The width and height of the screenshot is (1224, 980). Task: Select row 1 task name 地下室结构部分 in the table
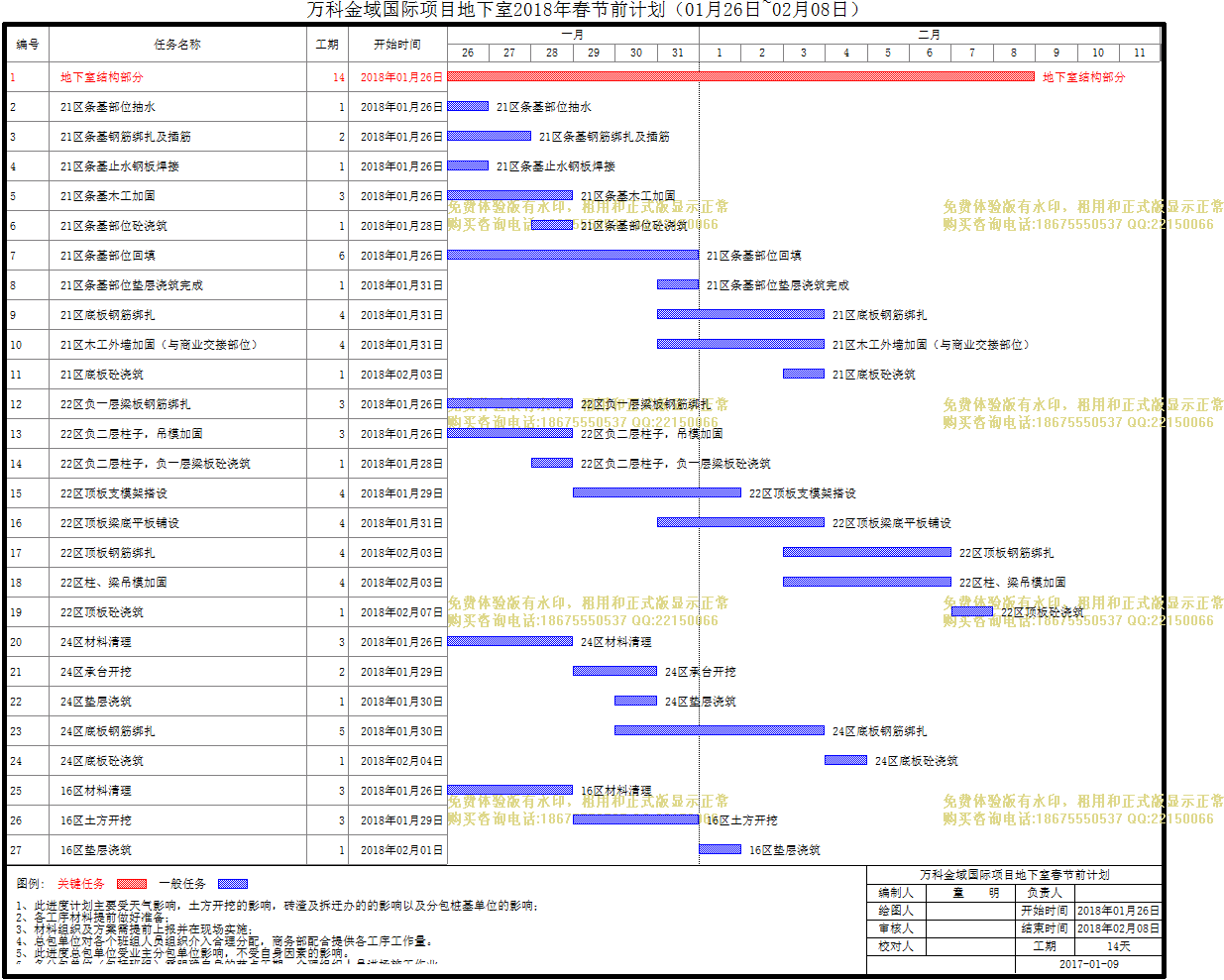(x=102, y=77)
